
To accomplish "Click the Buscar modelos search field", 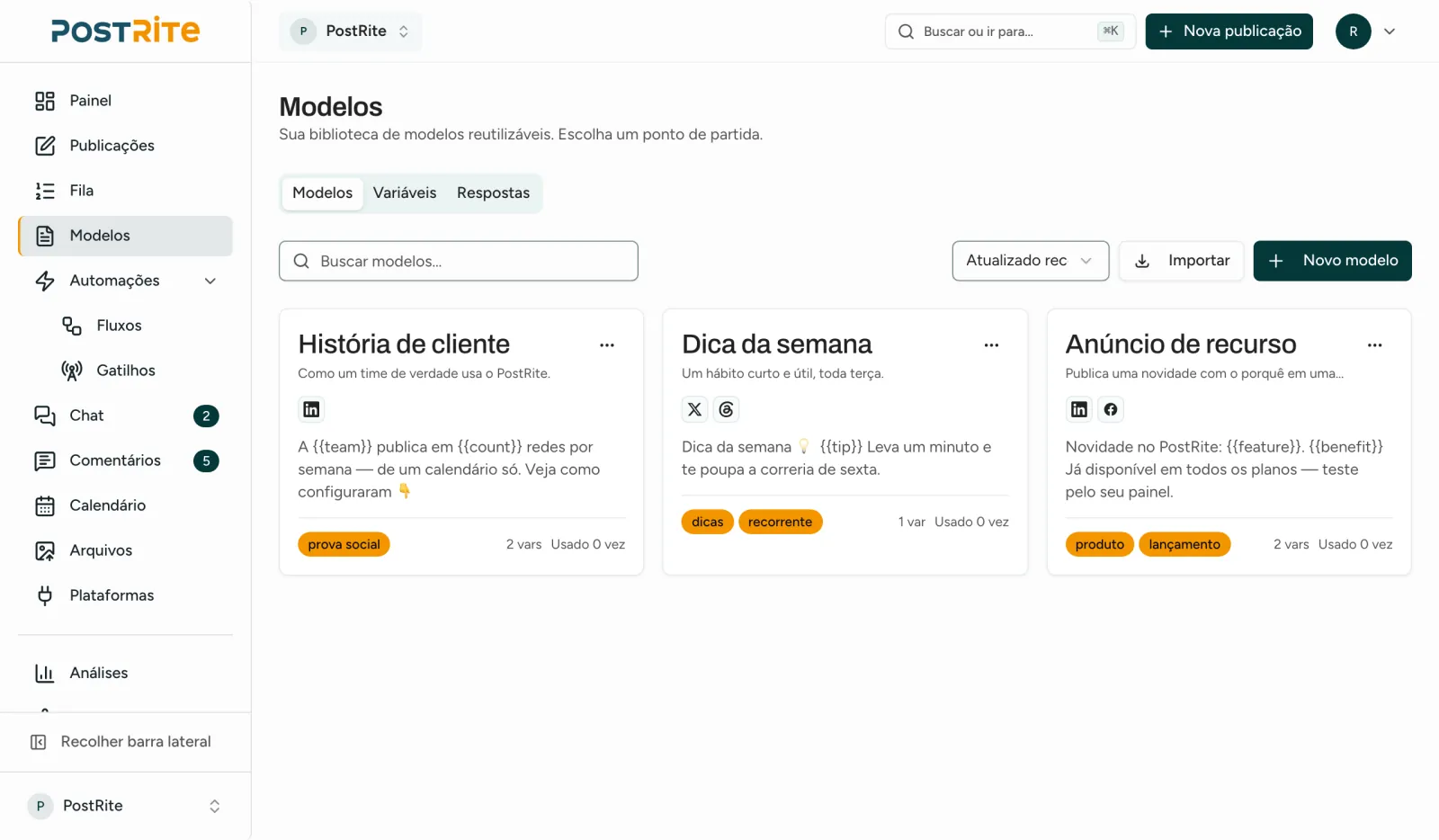I will [459, 261].
